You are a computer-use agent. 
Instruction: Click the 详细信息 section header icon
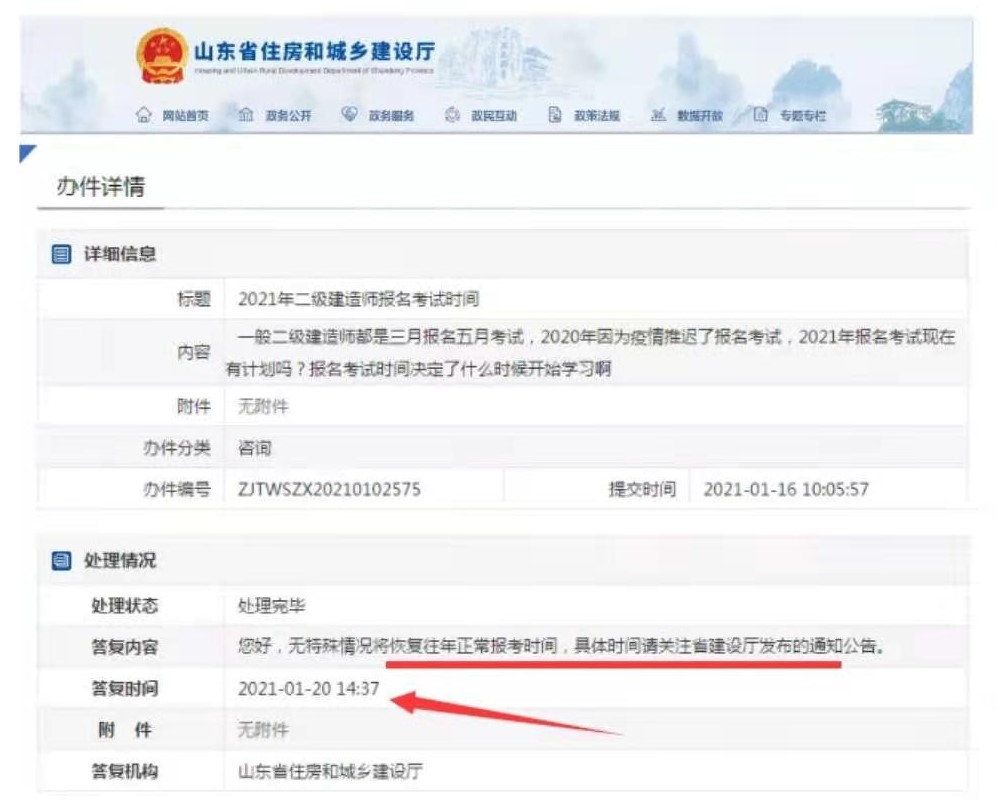coord(62,253)
